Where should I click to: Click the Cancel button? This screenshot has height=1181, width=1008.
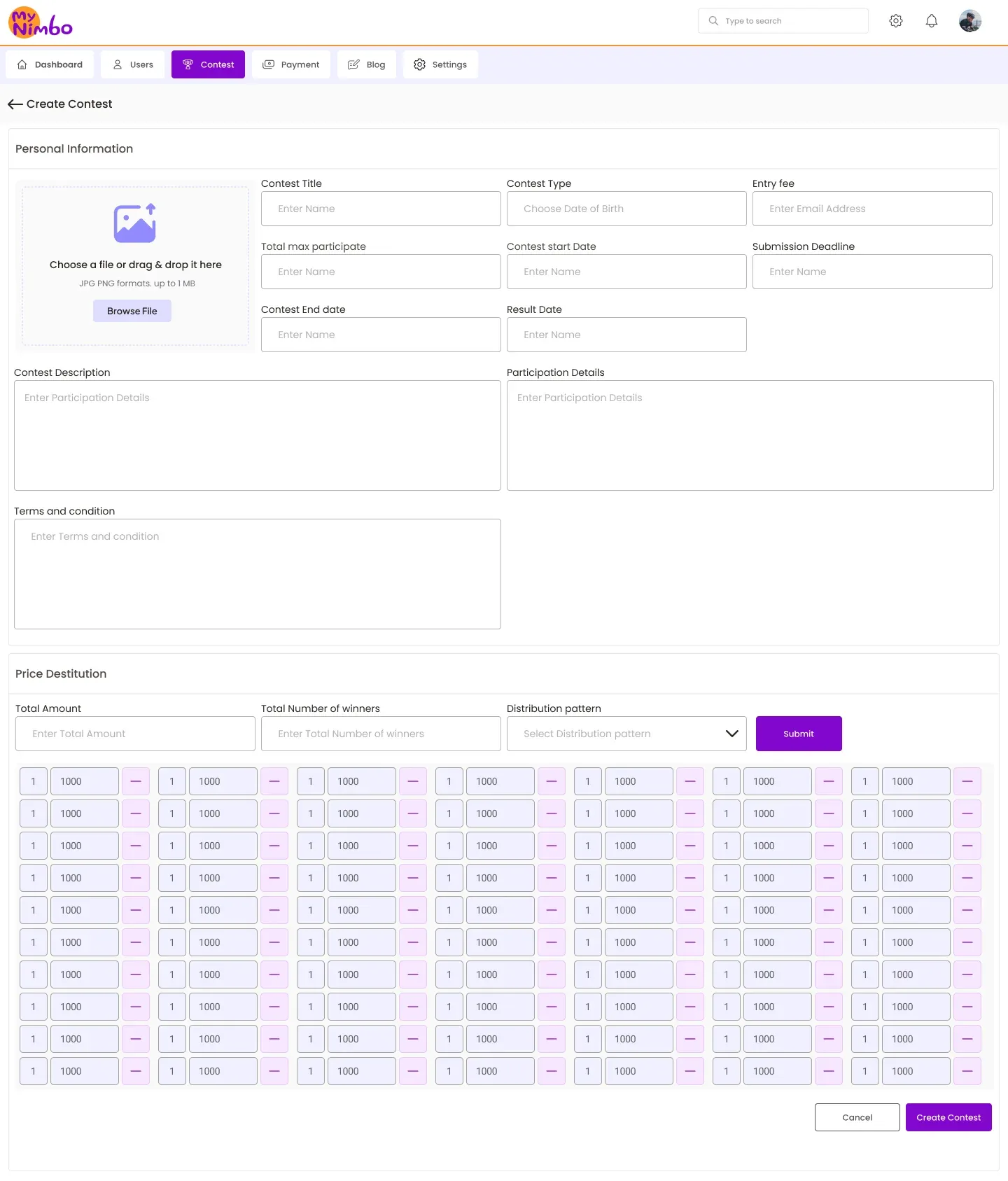point(857,1117)
